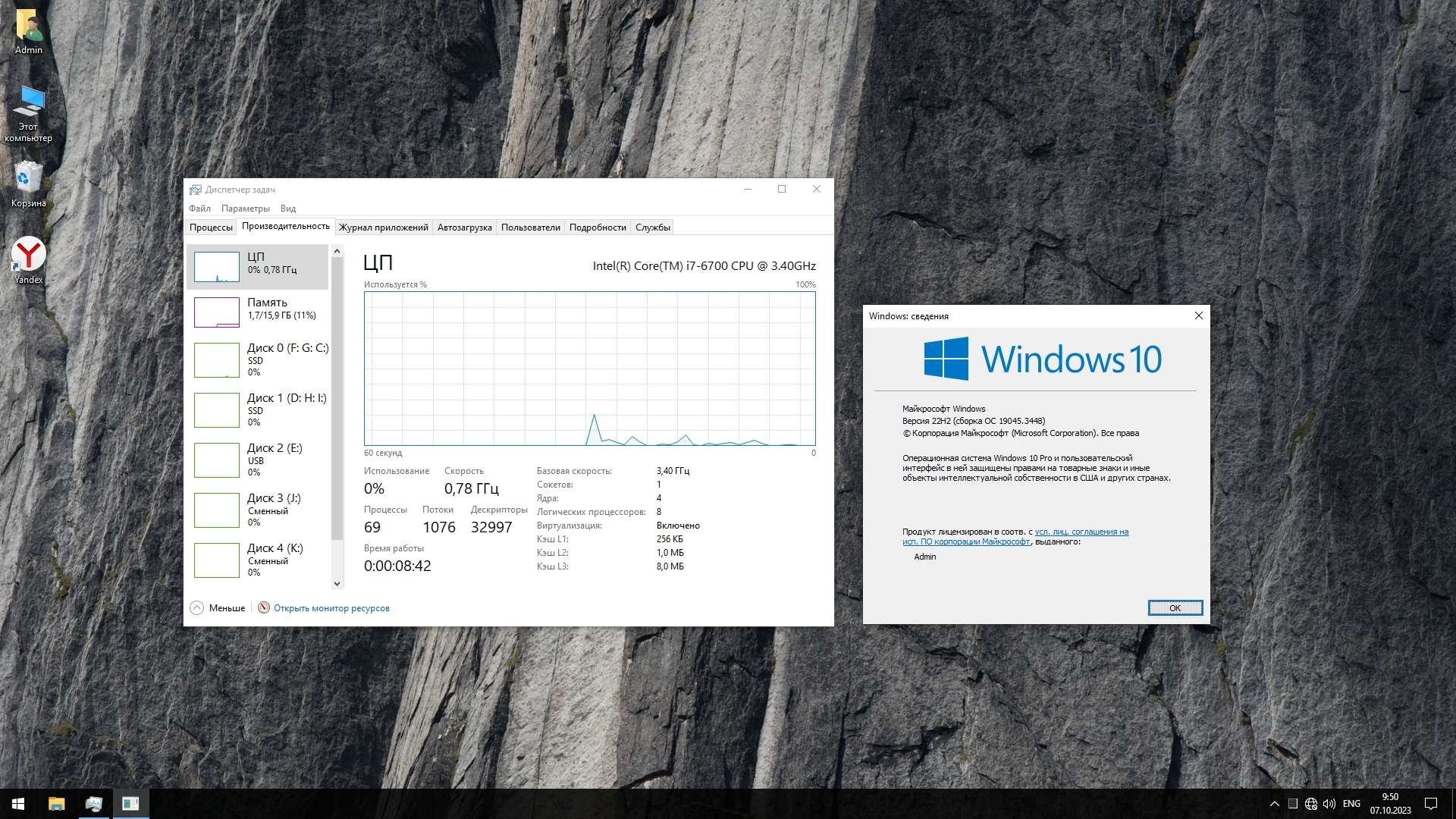The width and height of the screenshot is (1456, 819).
Task: Open the Admin user folder icon
Action: tap(29, 27)
